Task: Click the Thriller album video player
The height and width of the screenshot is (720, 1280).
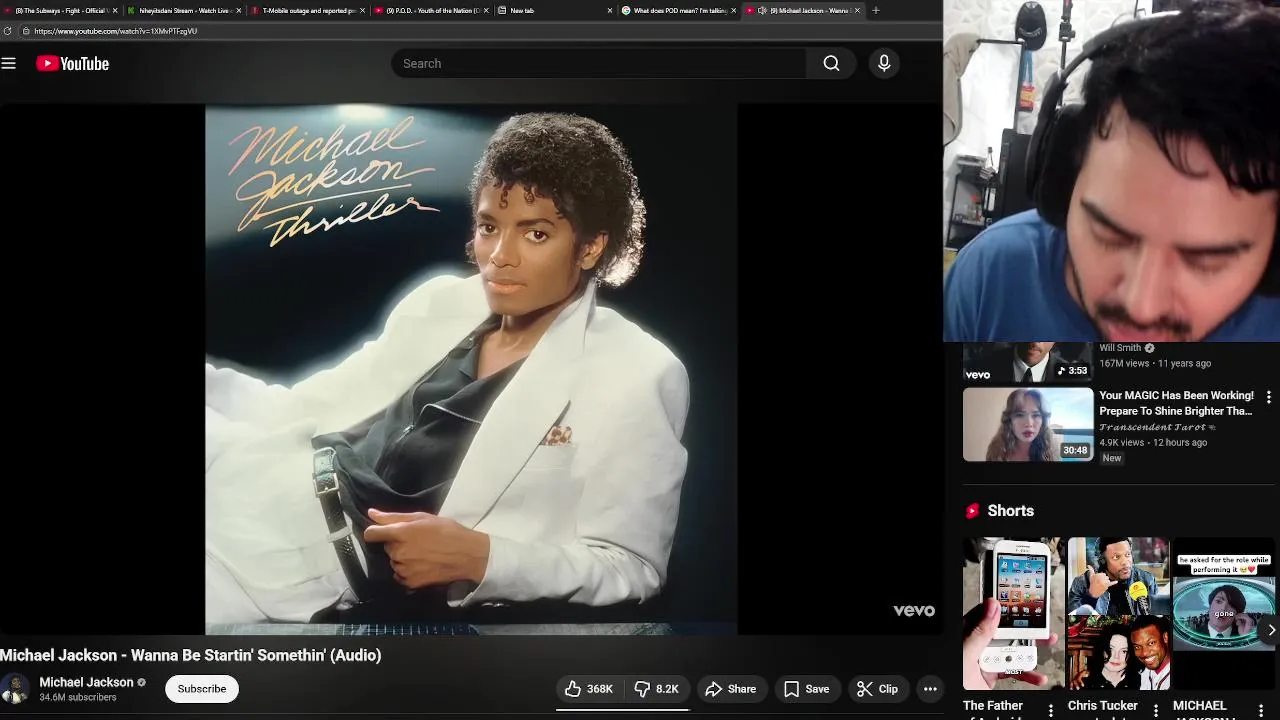Action: click(471, 369)
